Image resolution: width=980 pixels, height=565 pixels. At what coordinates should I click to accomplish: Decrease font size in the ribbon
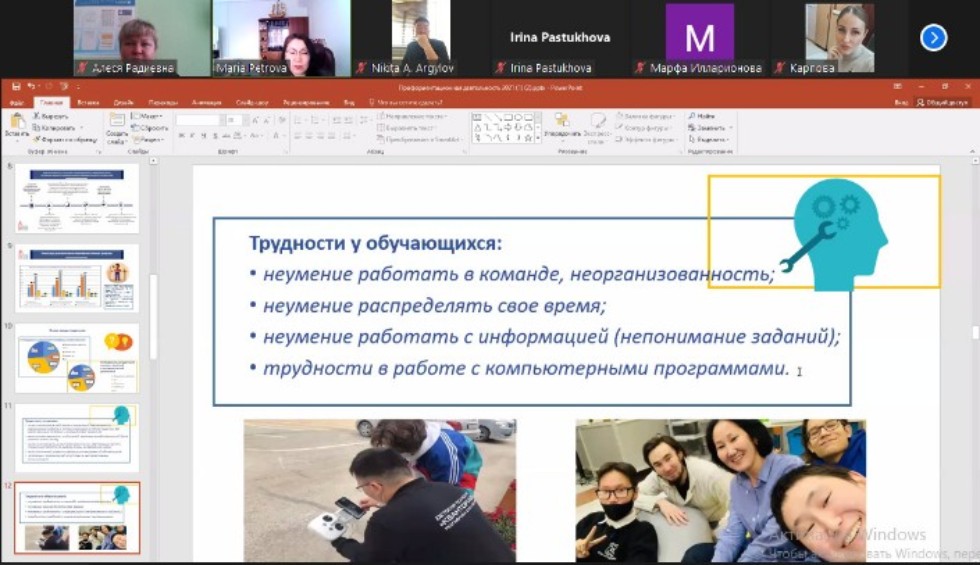(267, 120)
